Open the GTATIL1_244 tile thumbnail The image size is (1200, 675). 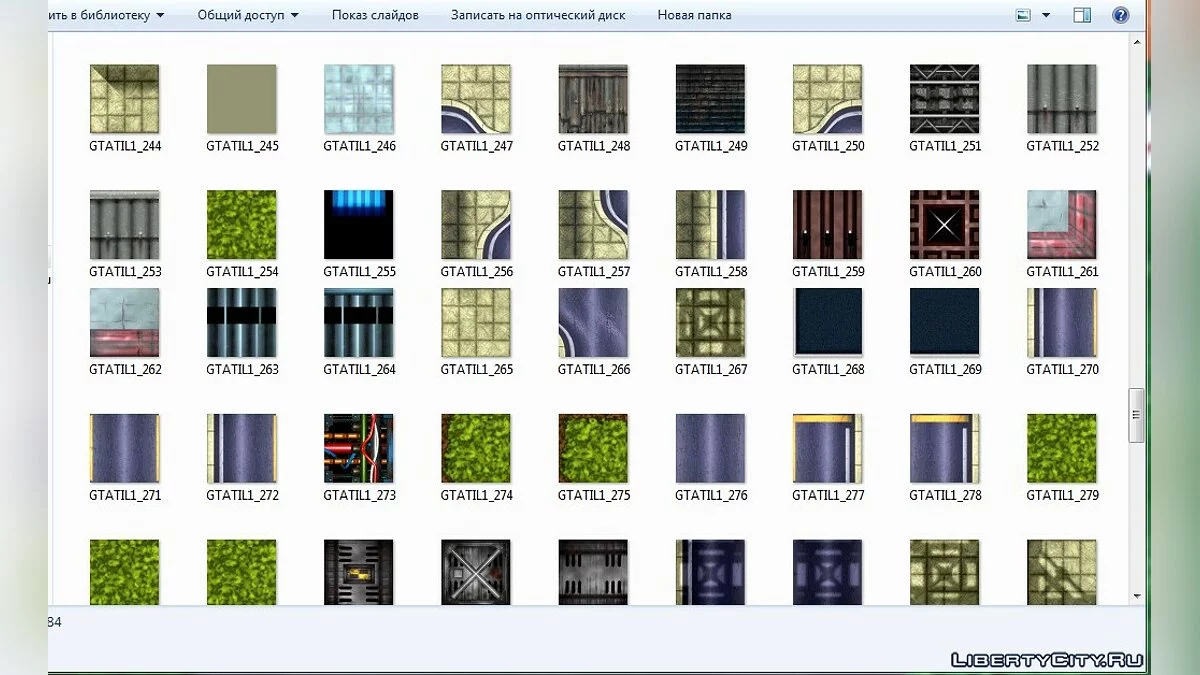[124, 99]
